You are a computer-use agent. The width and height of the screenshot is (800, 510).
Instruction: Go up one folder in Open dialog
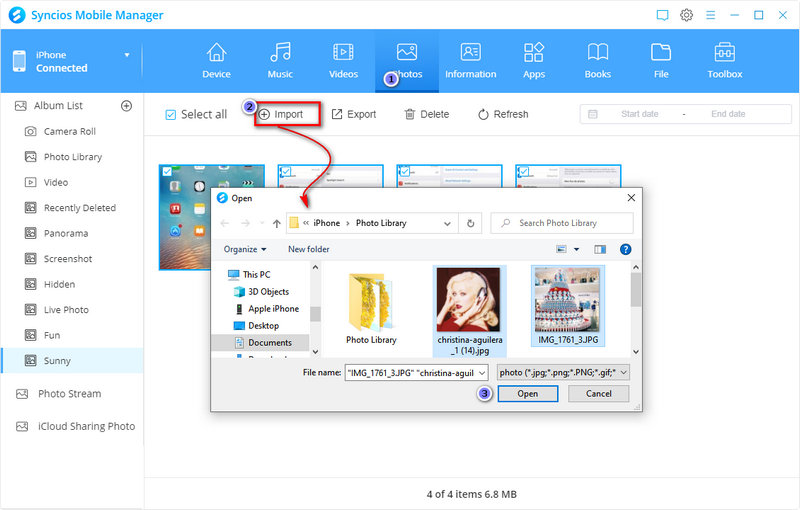click(x=277, y=223)
